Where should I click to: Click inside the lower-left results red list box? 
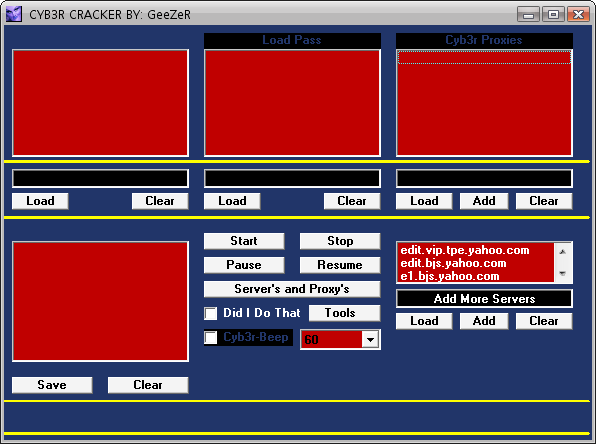(100, 301)
